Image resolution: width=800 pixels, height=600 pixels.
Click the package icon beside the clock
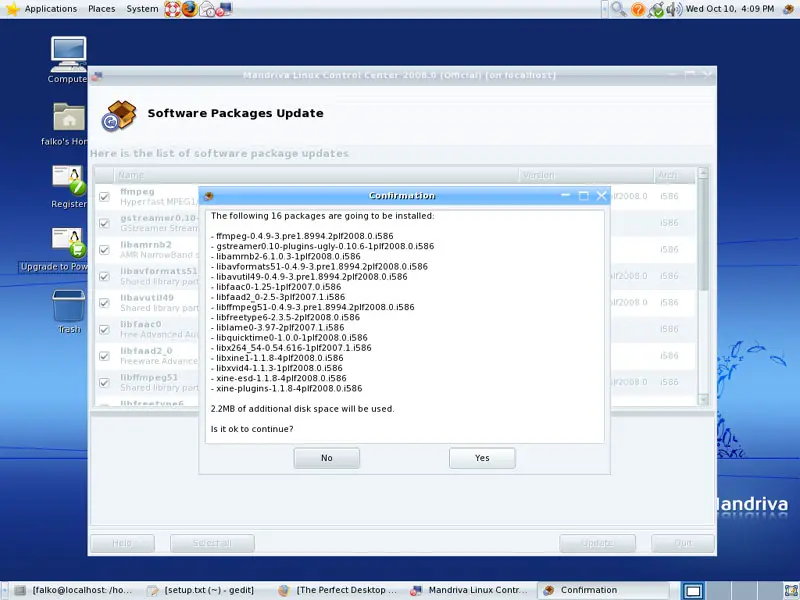click(x=788, y=9)
